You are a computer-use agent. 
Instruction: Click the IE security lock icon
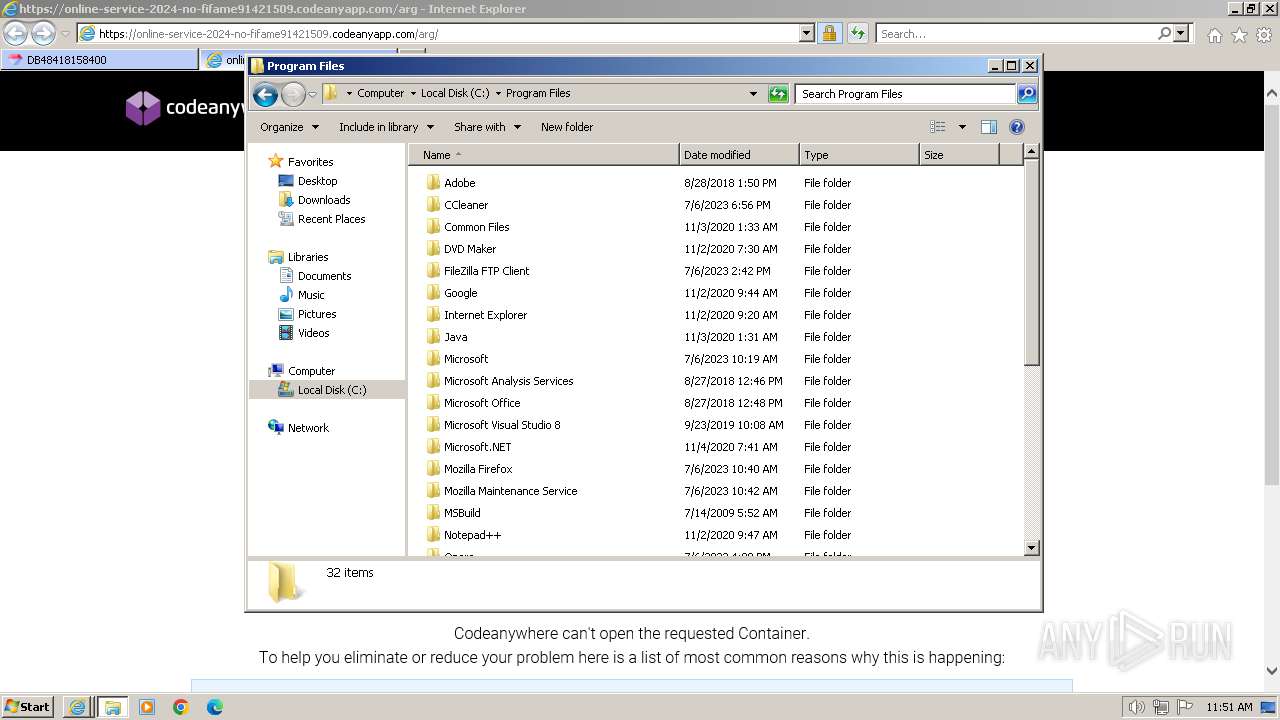coord(829,34)
